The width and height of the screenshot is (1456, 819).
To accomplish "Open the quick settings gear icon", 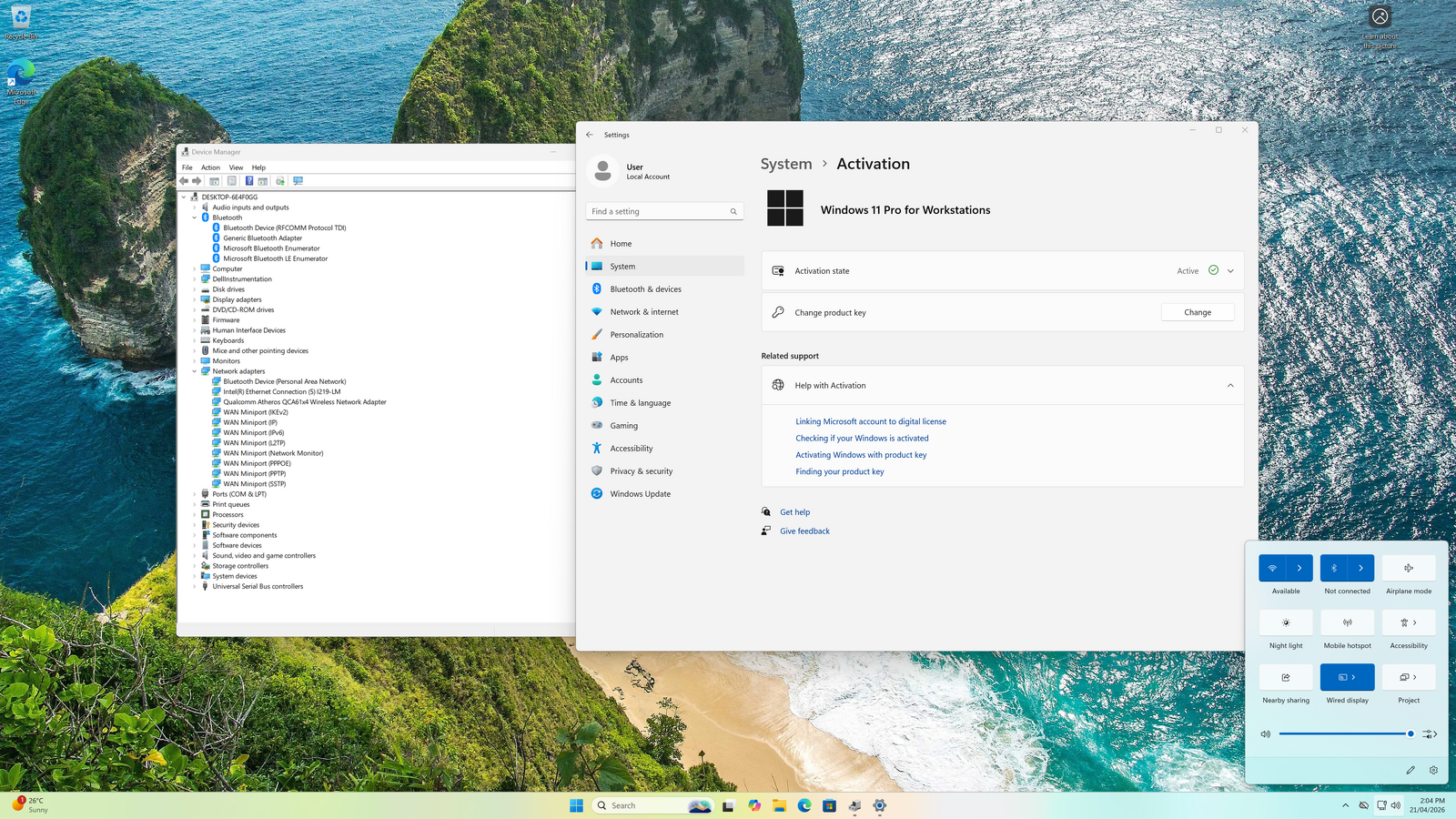I will click(1433, 770).
